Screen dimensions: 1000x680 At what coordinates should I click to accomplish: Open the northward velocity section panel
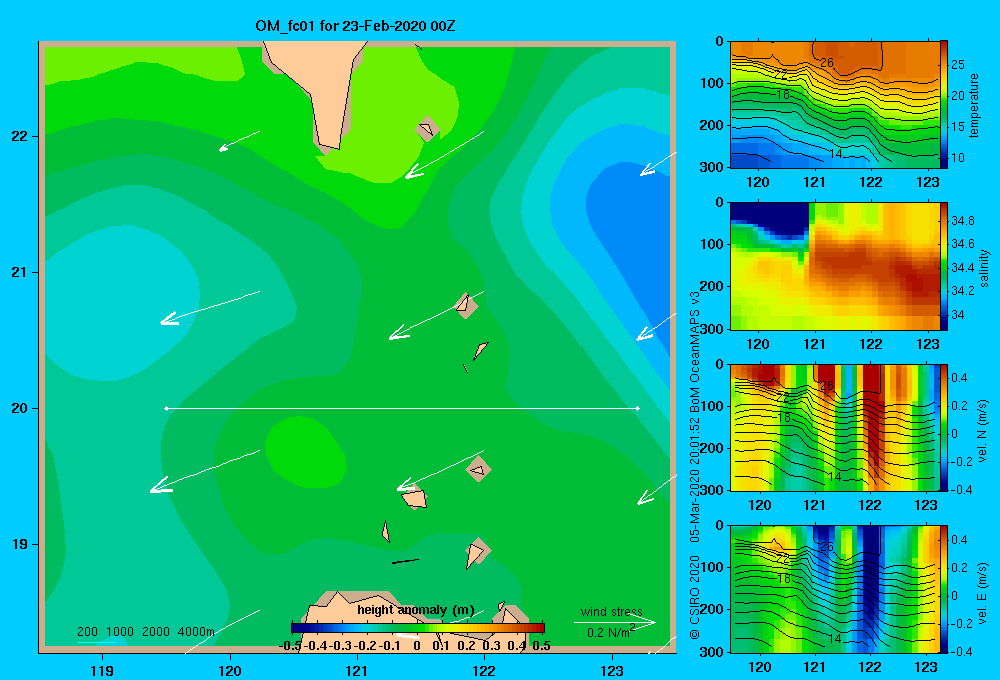click(834, 427)
